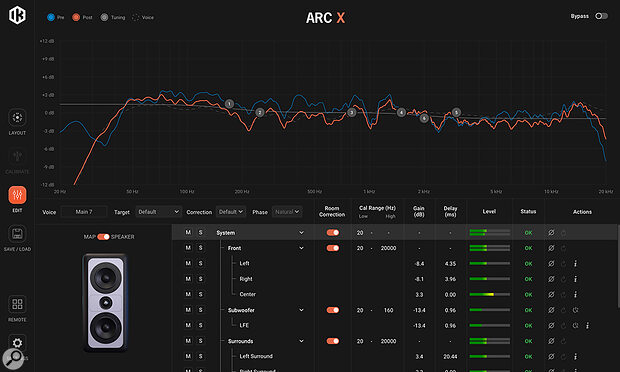Toggle Room Correction for Surrounds
The image size is (620, 372).
click(333, 341)
